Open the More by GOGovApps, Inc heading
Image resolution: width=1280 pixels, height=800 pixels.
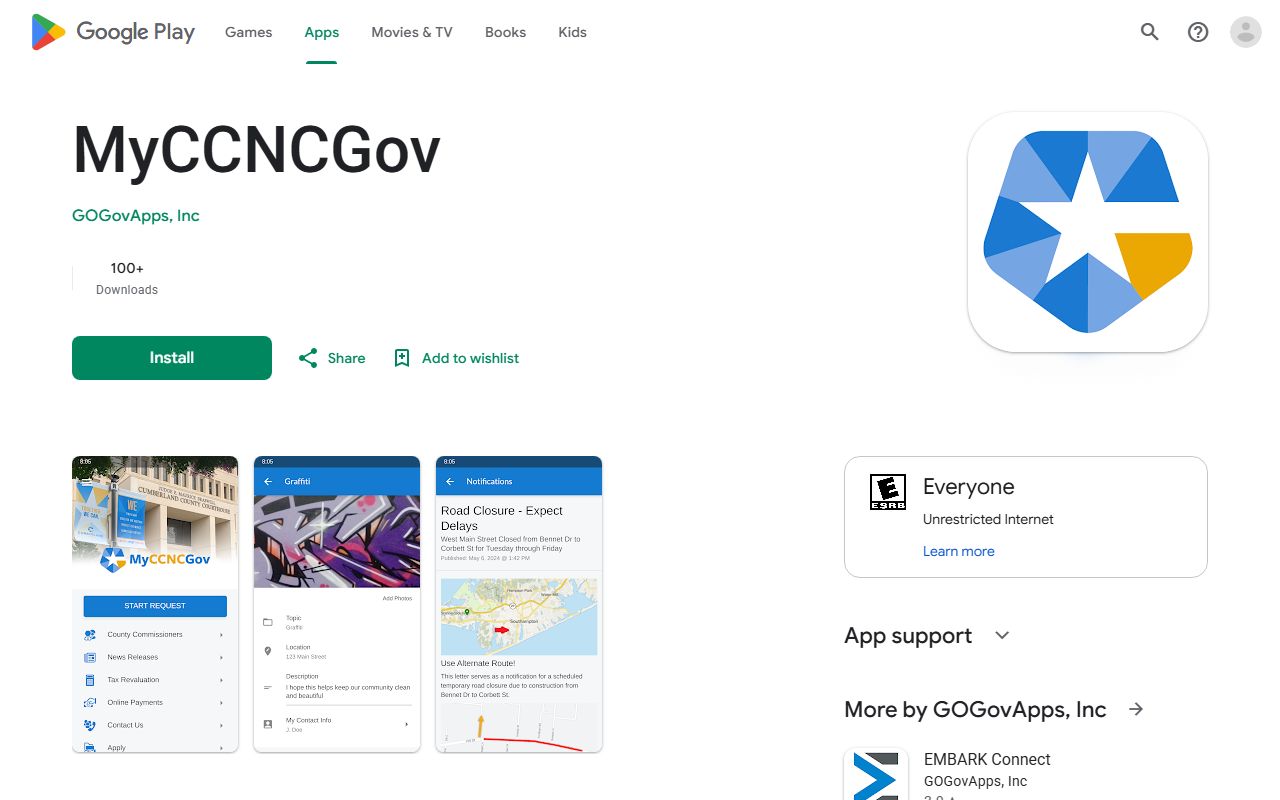point(975,709)
